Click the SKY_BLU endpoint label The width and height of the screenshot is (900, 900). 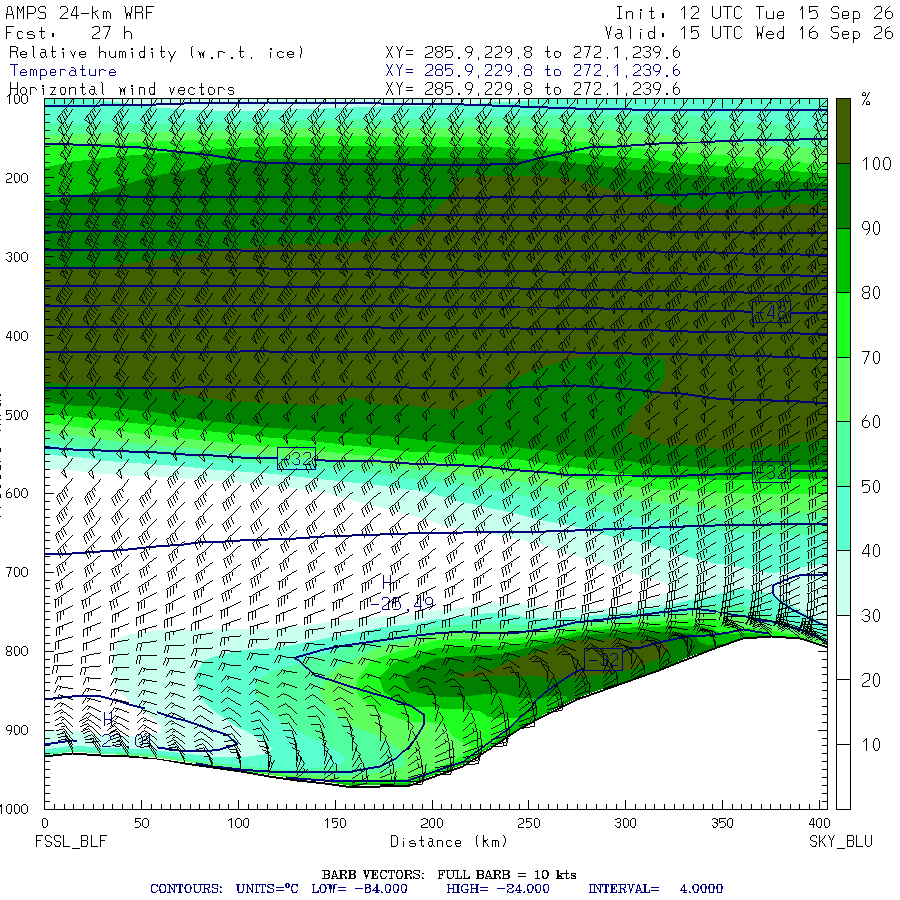[x=840, y=841]
